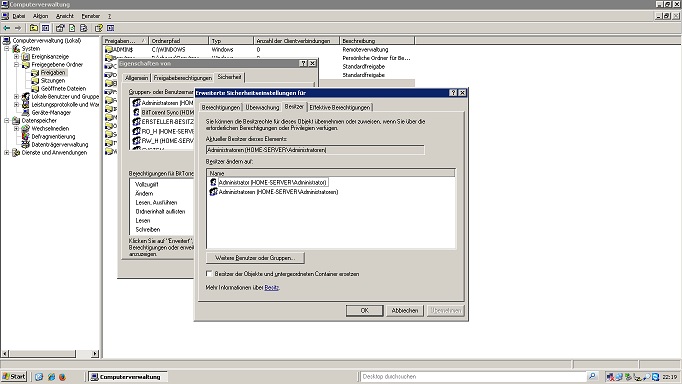Click the ADMIN$ share icon in list
The width and height of the screenshot is (682, 384).
tap(109, 50)
